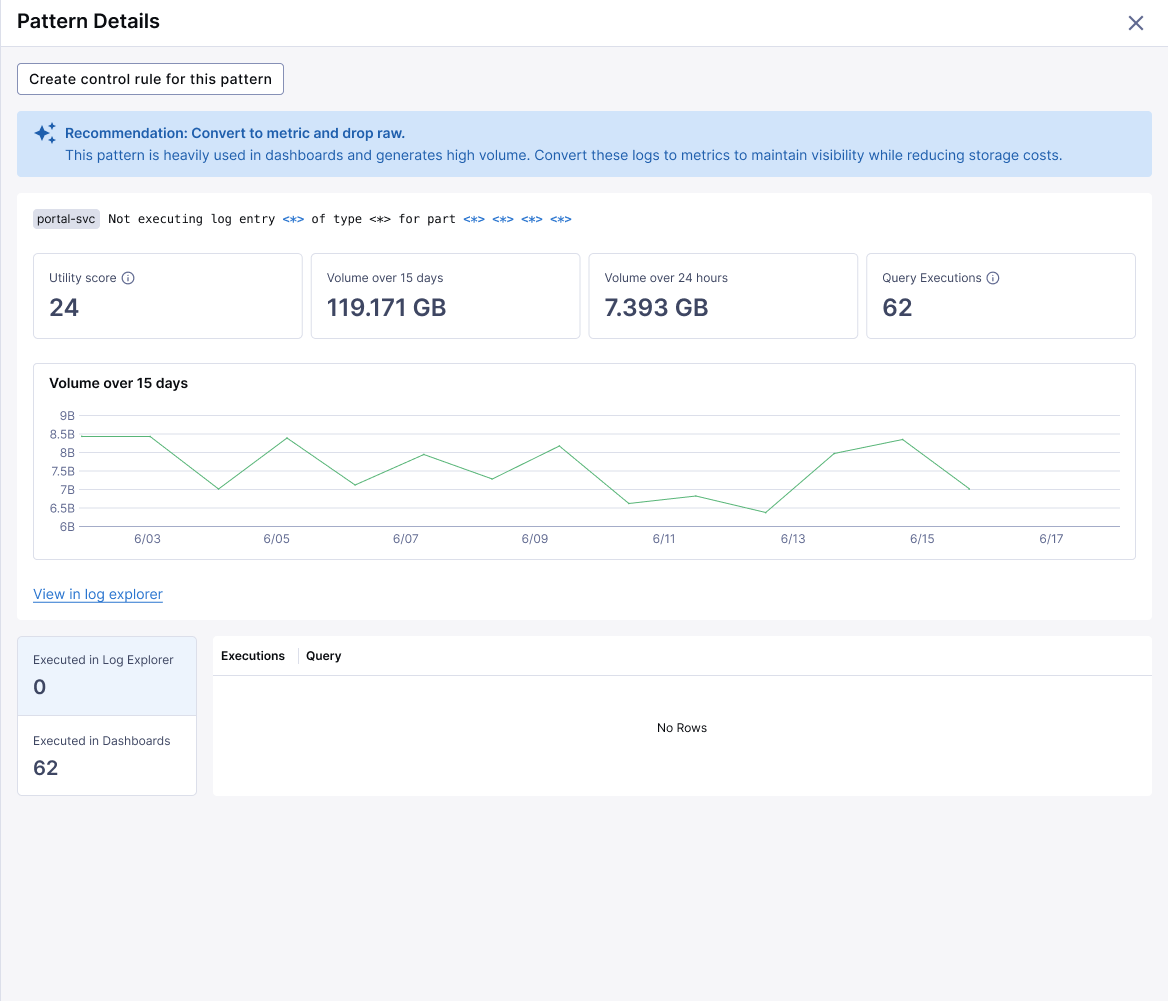1168x1001 pixels.
Task: Click the Query column header
Action: pos(323,655)
